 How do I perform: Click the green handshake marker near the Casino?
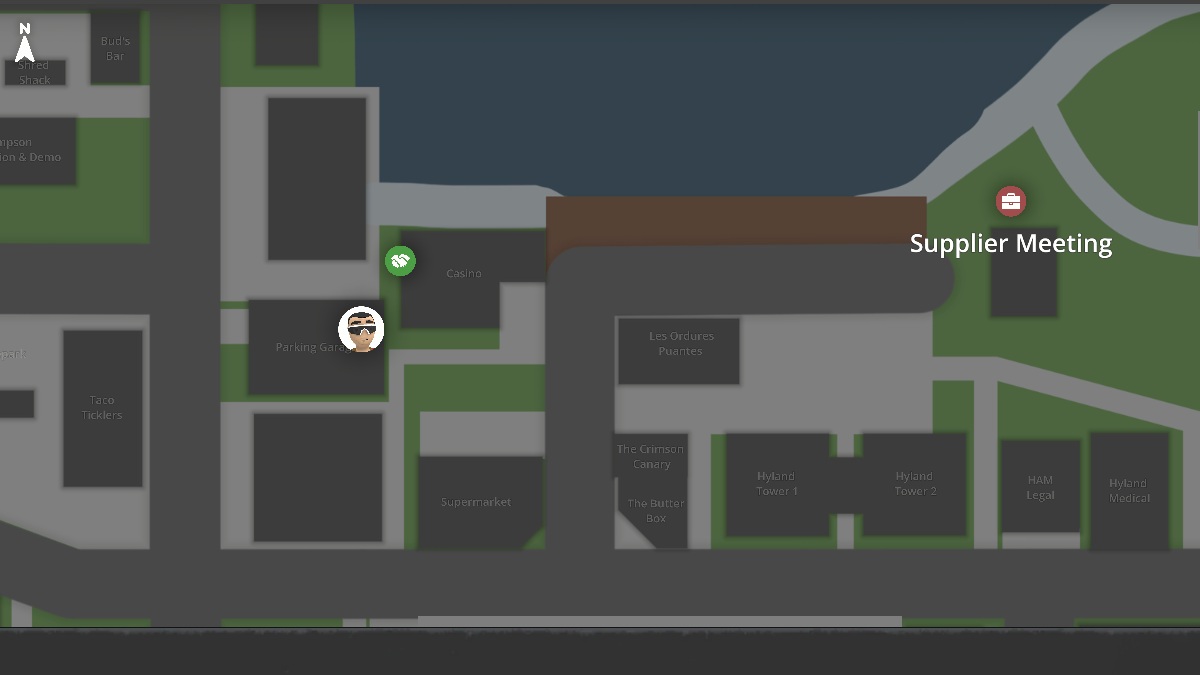[x=400, y=261]
